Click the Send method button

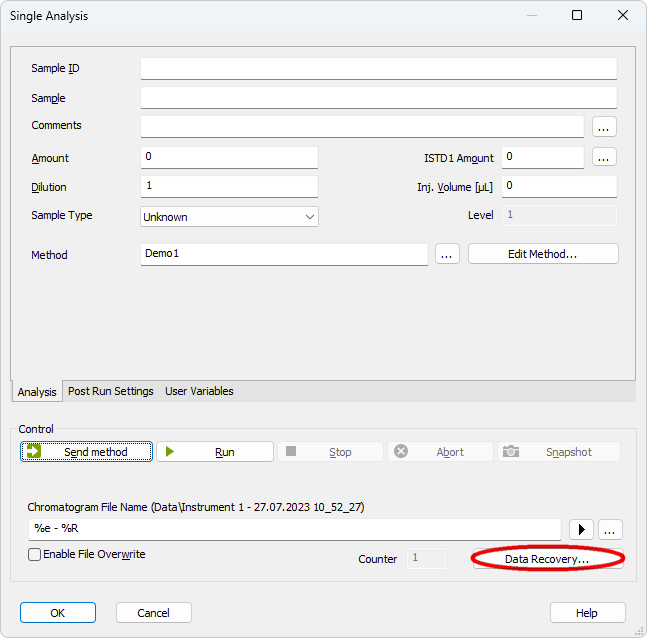pos(86,452)
